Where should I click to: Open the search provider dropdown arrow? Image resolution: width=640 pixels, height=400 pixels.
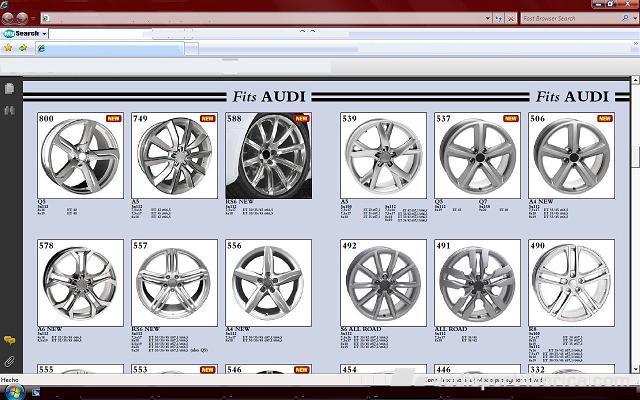pos(635,18)
